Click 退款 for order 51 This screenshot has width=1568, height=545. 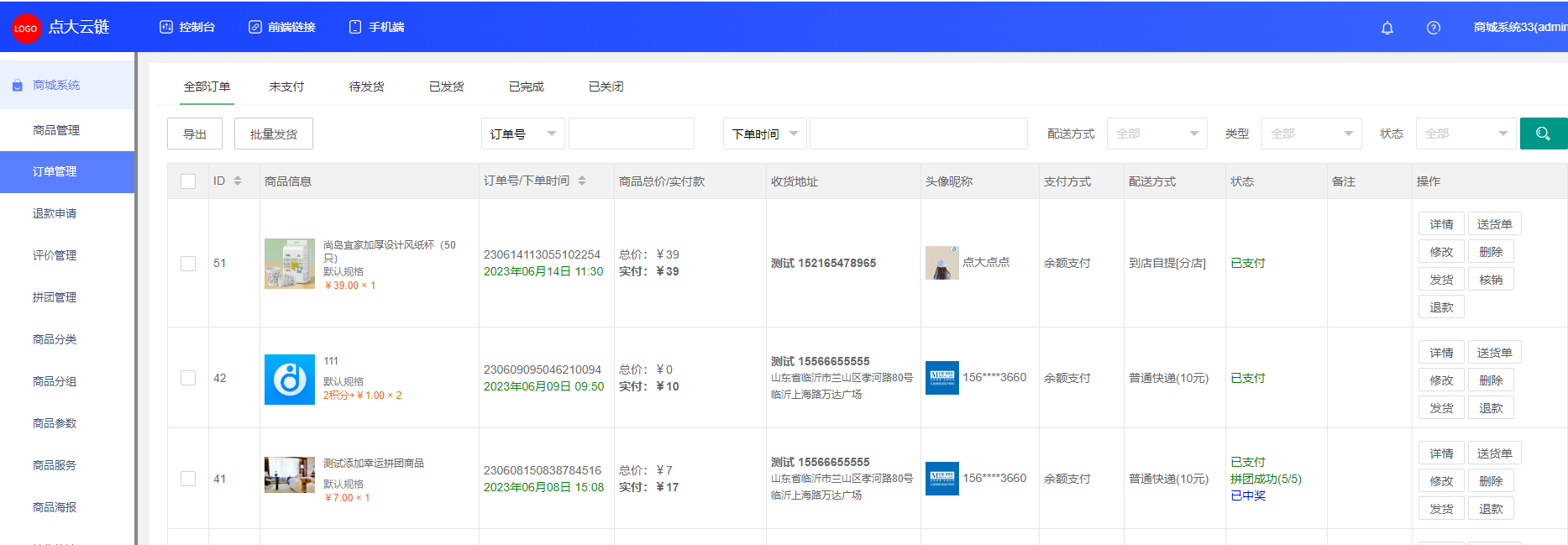1442,307
